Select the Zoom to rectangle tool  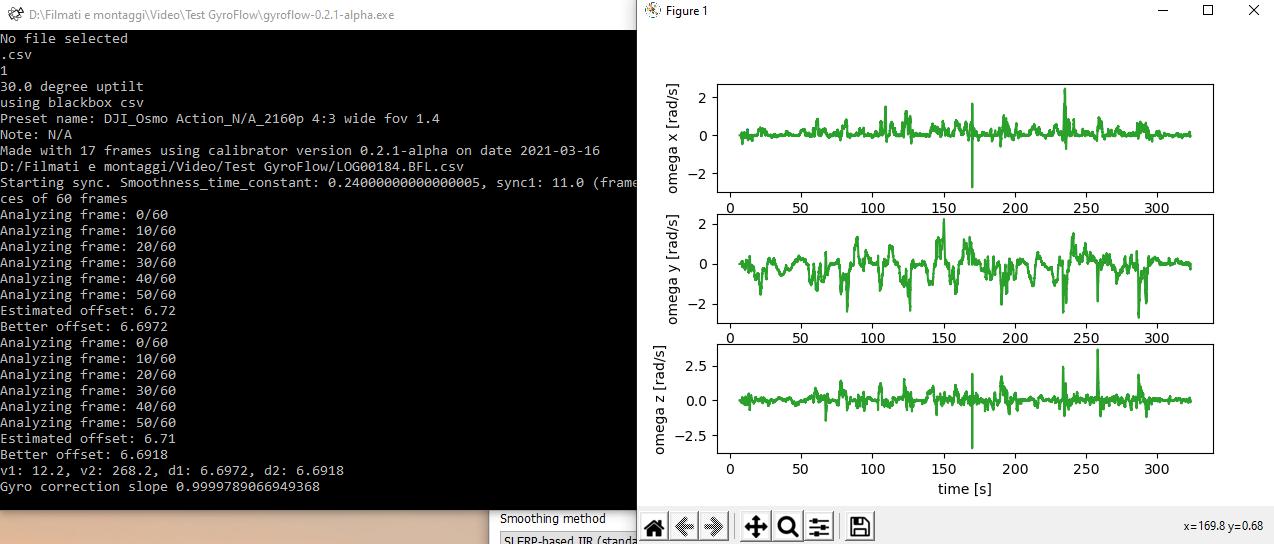click(x=787, y=527)
